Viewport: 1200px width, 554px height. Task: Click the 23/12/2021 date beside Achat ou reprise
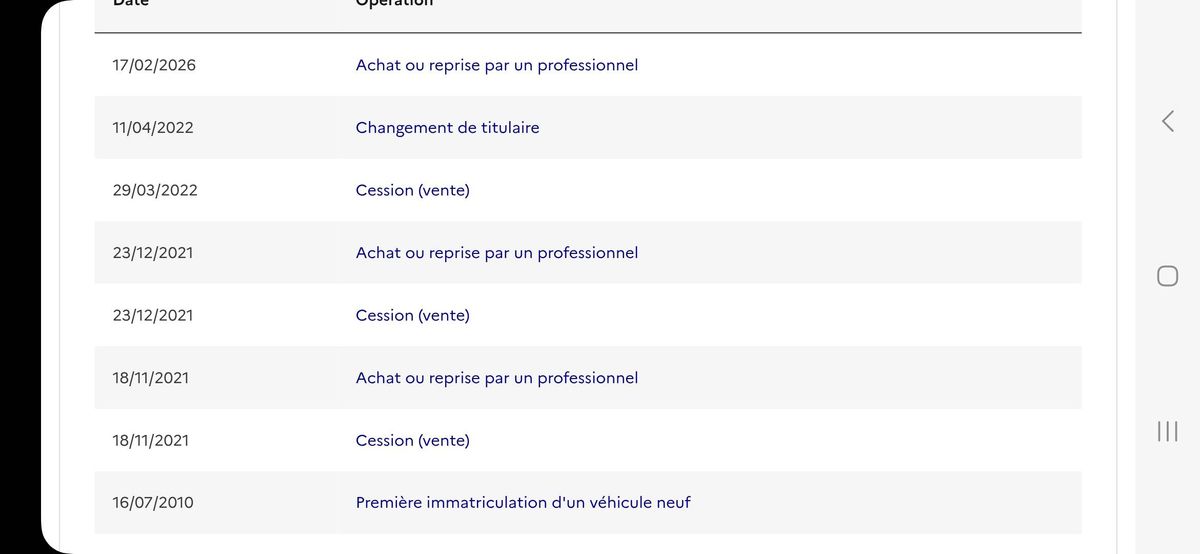pos(153,253)
